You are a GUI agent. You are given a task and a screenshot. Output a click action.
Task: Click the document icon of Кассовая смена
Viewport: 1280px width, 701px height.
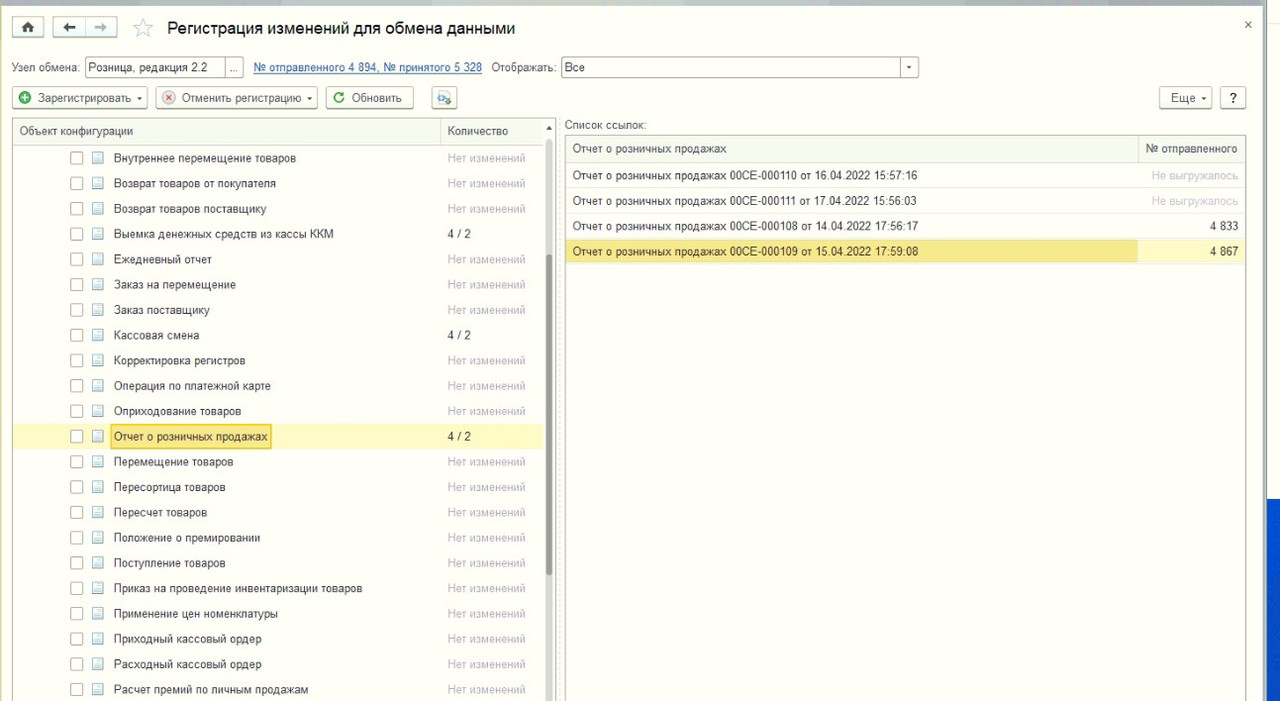[x=98, y=336]
